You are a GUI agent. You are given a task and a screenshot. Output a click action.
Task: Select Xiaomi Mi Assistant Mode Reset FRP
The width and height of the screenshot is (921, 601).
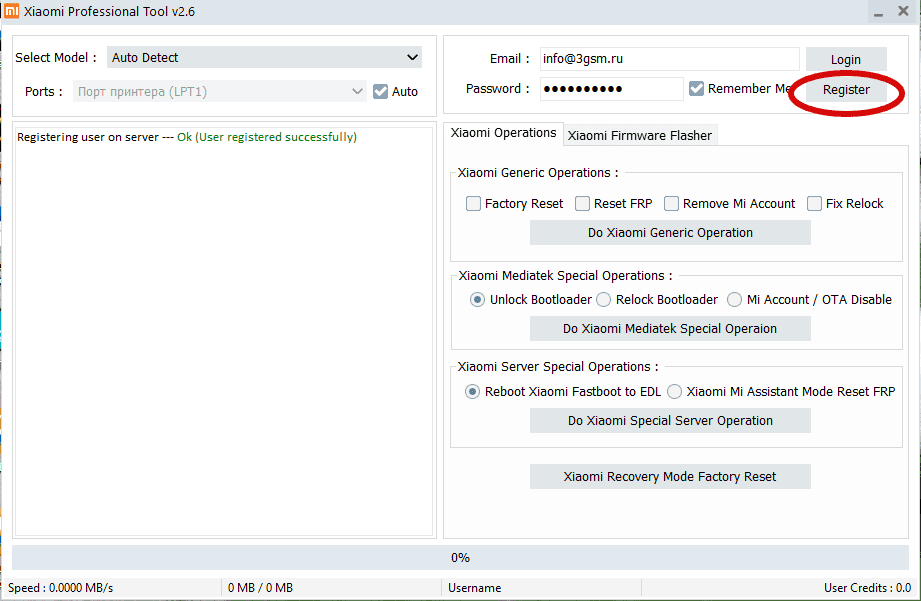click(x=674, y=392)
